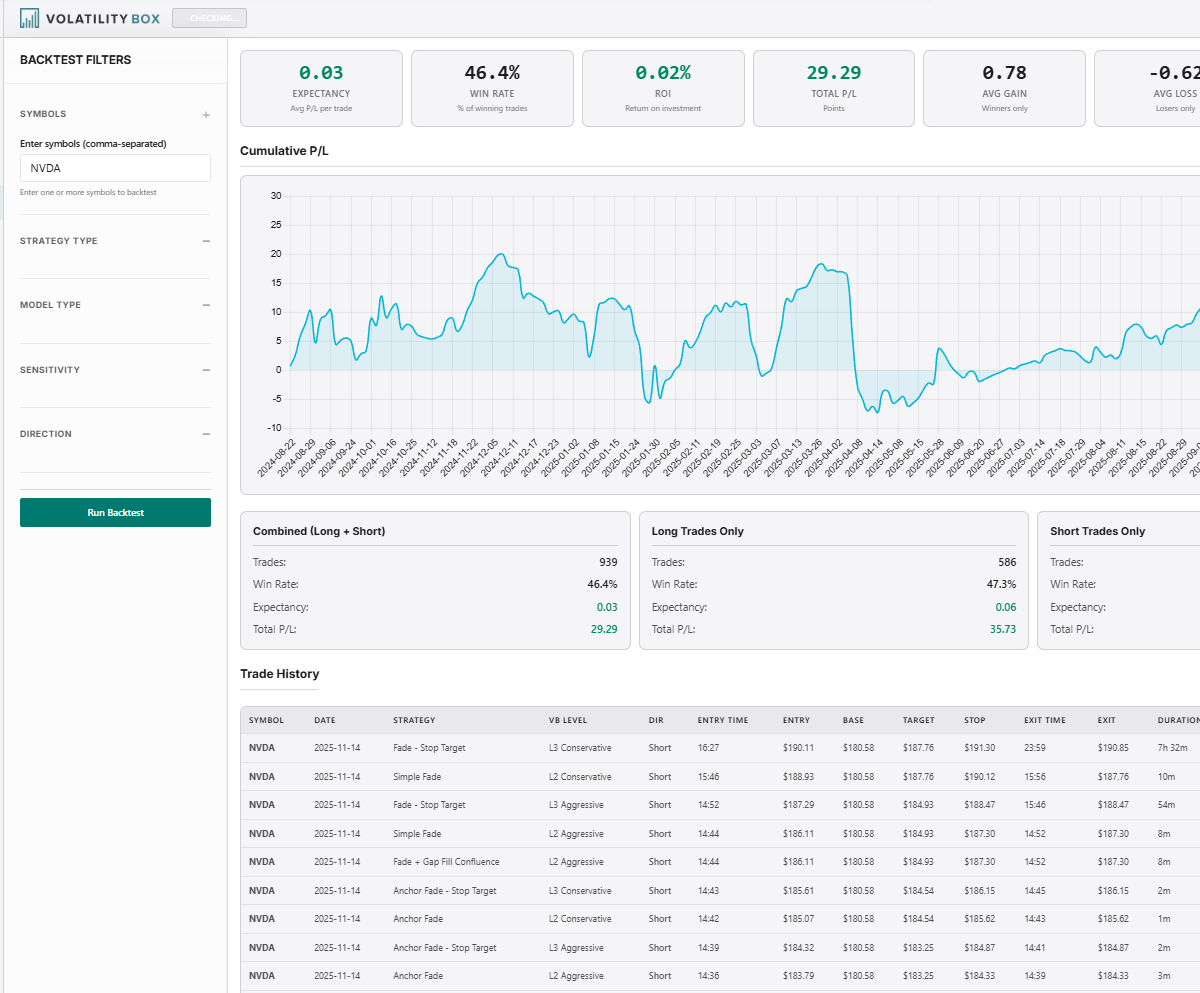1200x993 pixels.
Task: Click the Long Trades Only panel title
Action: pos(698,531)
